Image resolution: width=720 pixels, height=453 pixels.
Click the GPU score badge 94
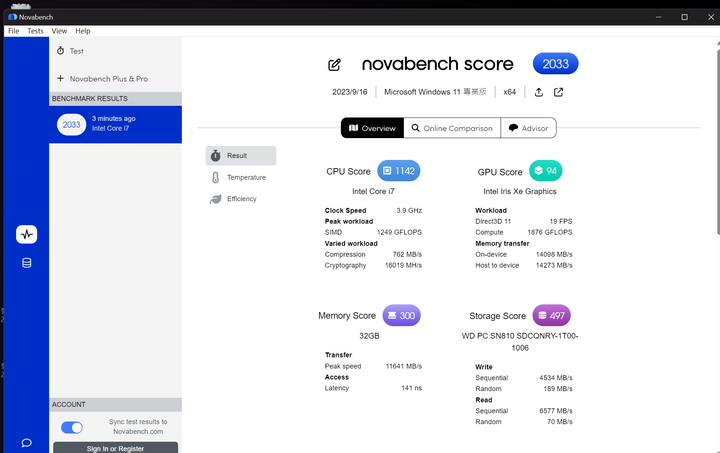point(546,171)
